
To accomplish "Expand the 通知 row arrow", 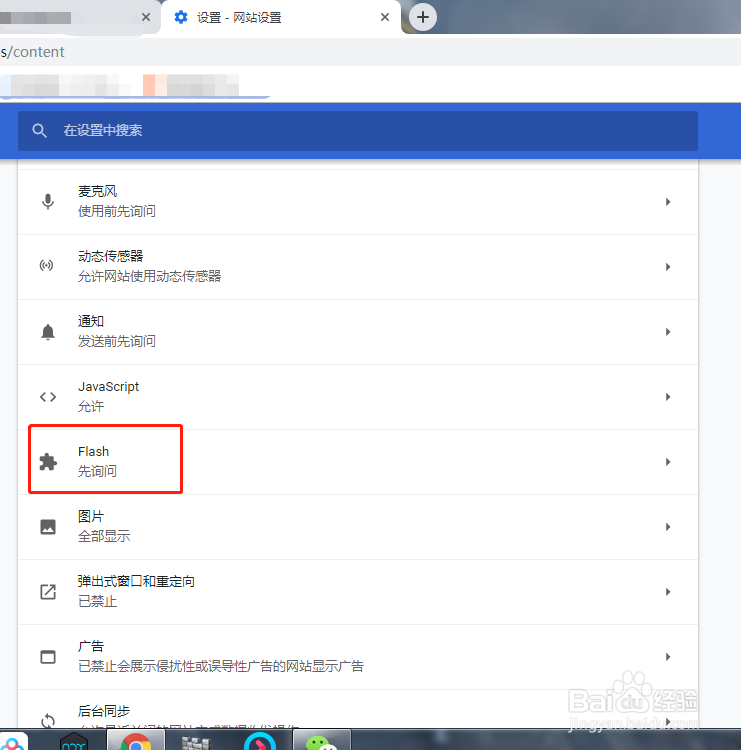I will tap(668, 332).
